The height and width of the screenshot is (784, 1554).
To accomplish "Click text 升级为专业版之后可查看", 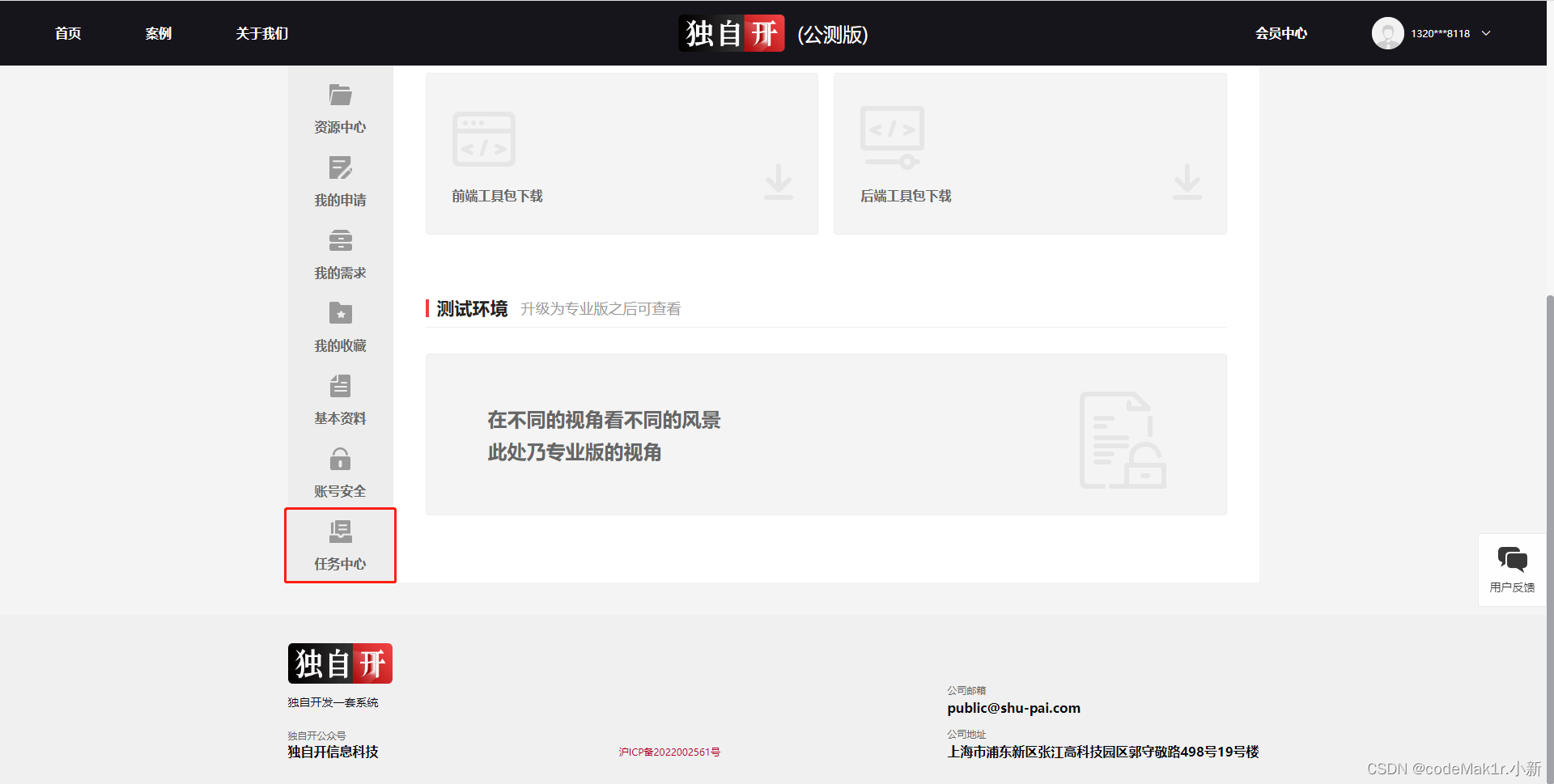I will point(601,308).
